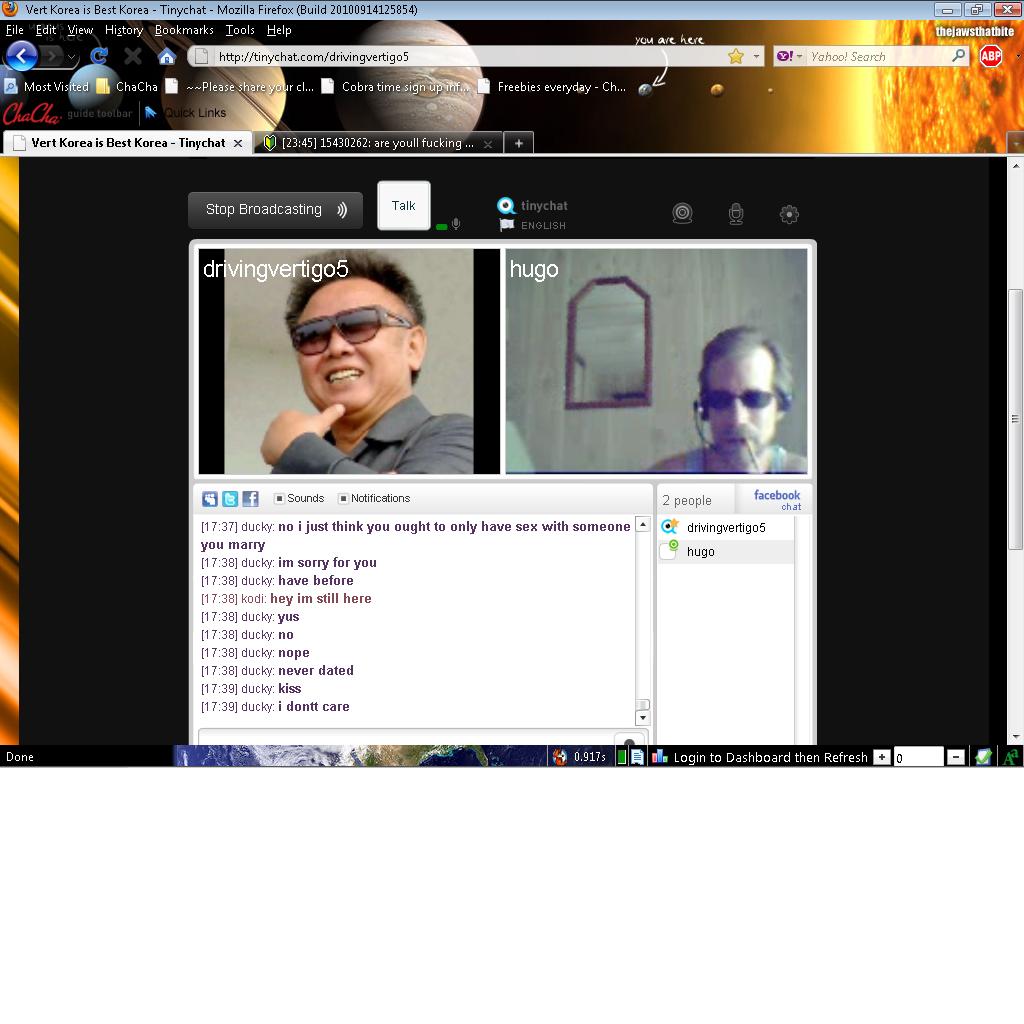Open the Bookmarks menu
The width and height of the screenshot is (1024, 1024).
pyautogui.click(x=184, y=30)
